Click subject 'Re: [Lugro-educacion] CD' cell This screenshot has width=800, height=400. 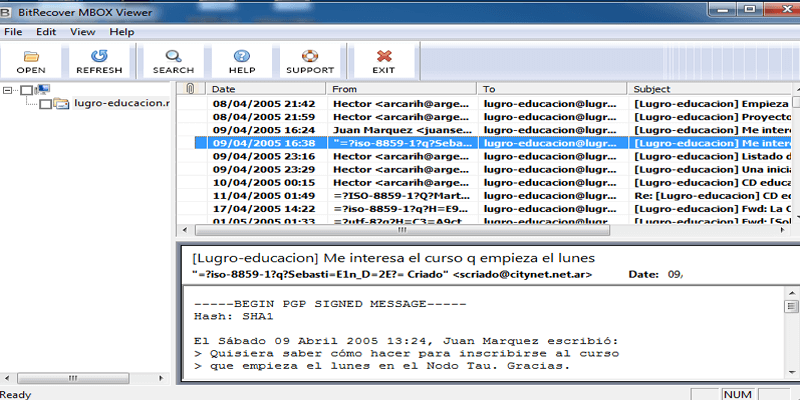pos(710,195)
